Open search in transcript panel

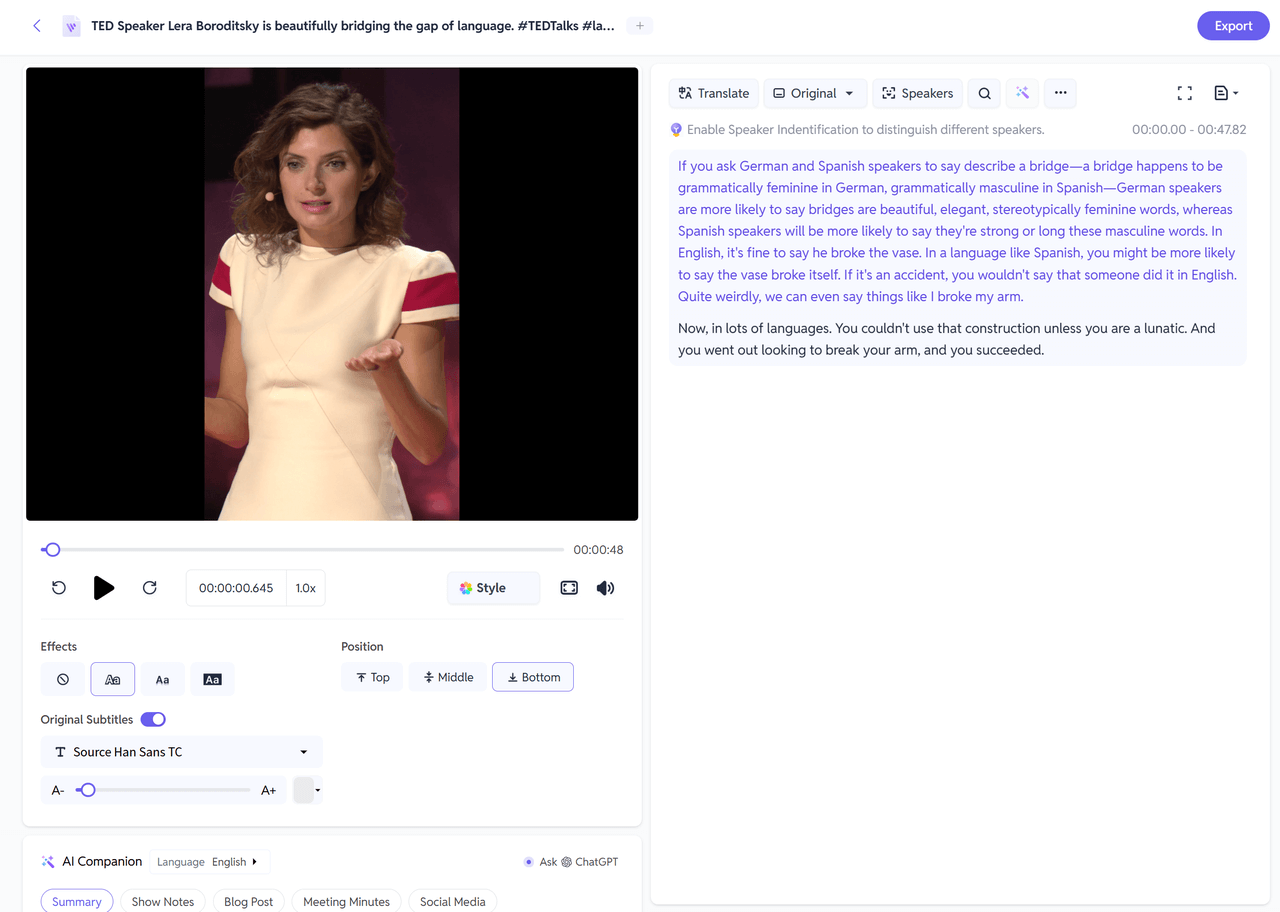[x=984, y=93]
